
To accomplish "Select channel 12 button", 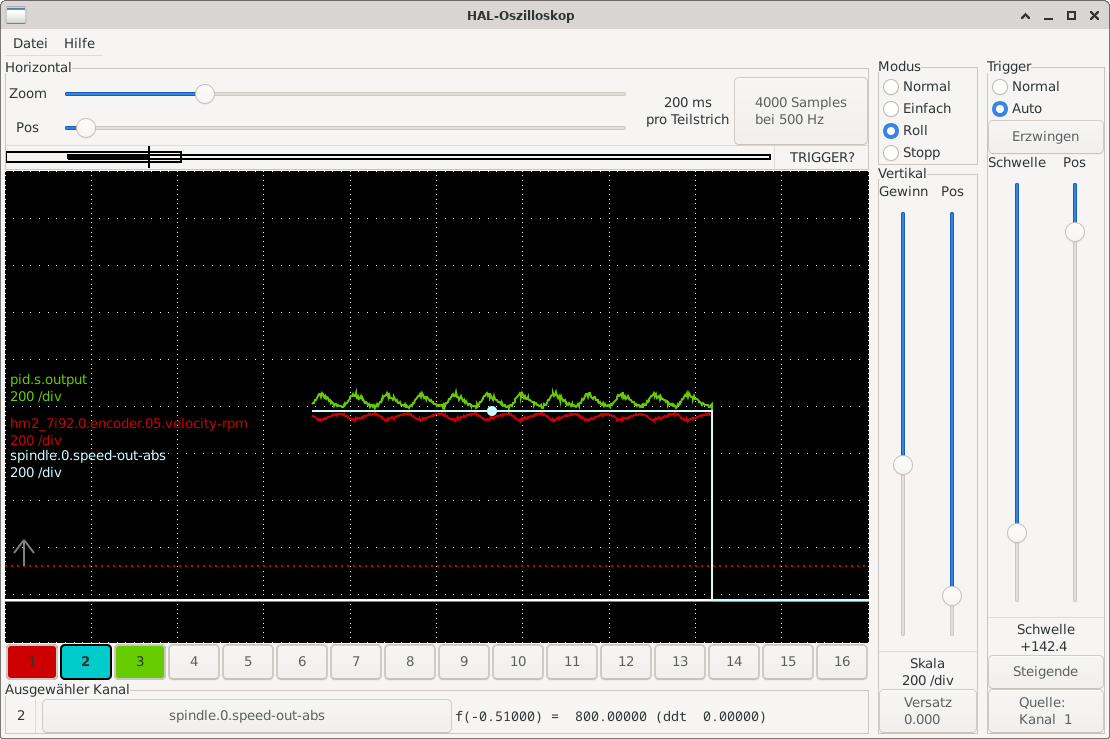I will click(626, 661).
